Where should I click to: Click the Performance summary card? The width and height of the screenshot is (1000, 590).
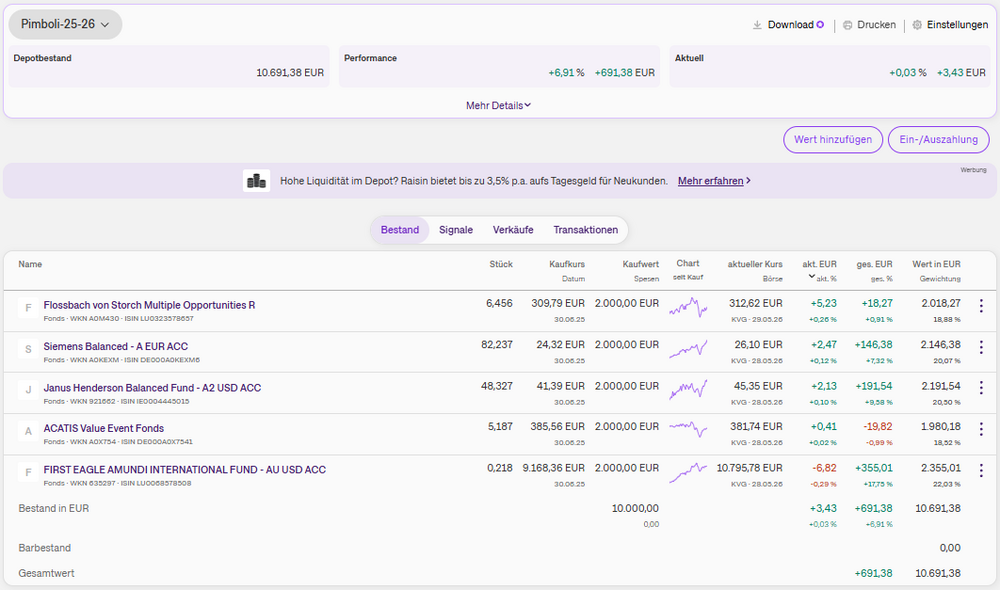click(499, 66)
